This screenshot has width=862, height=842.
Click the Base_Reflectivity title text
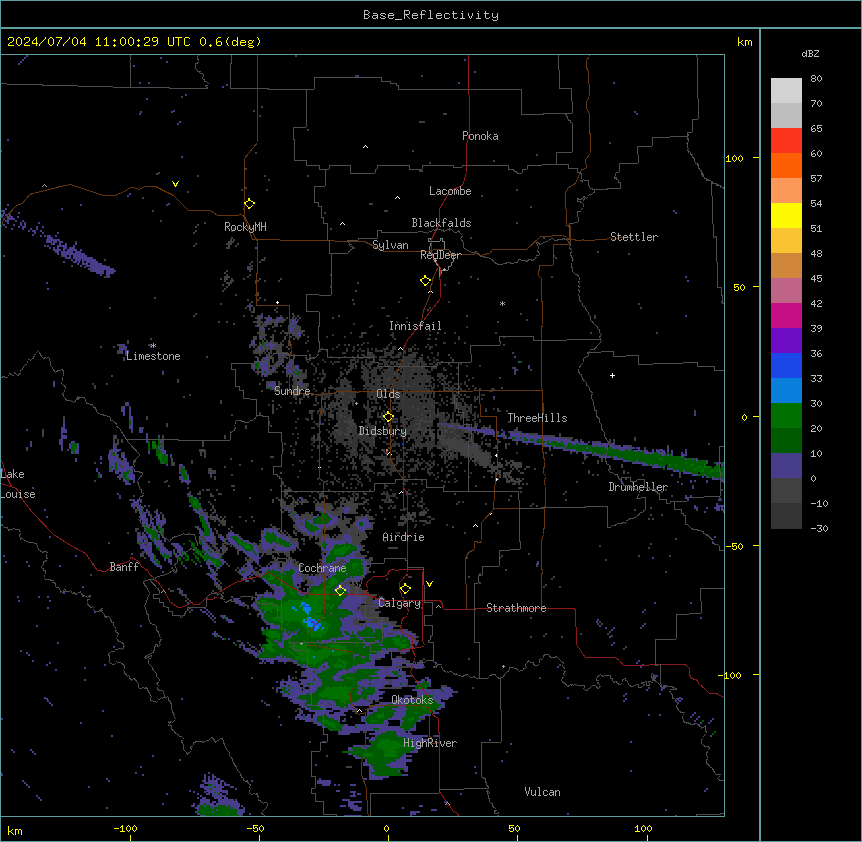431,15
